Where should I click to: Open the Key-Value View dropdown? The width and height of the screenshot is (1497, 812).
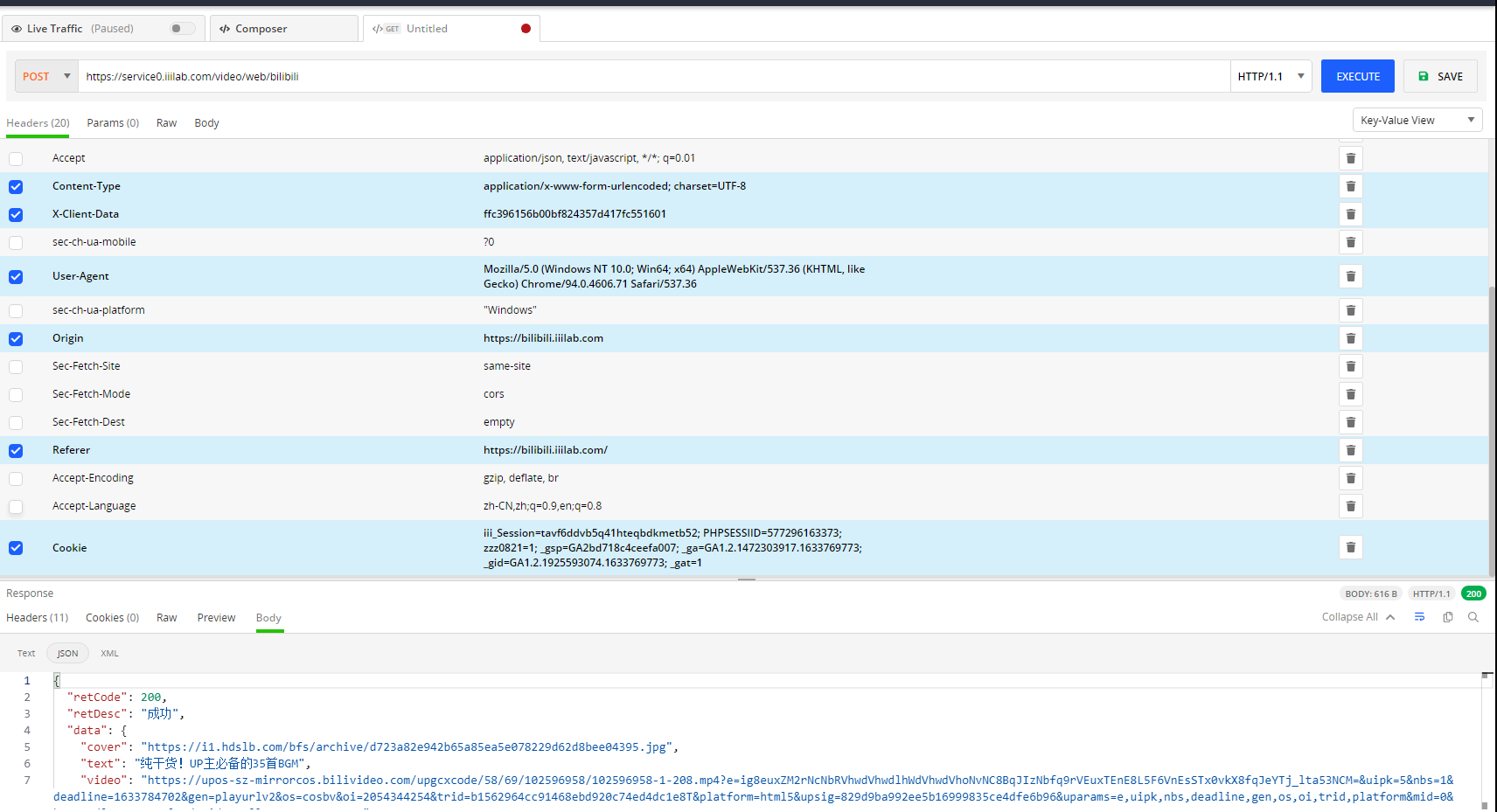coord(1417,120)
